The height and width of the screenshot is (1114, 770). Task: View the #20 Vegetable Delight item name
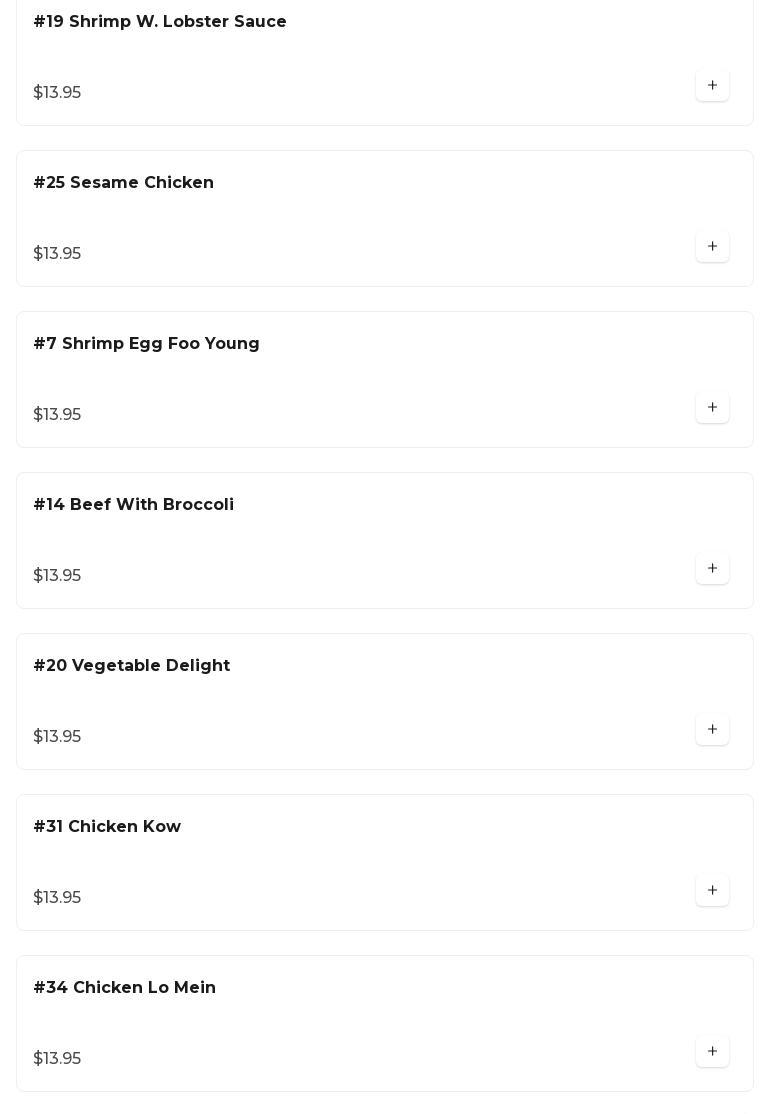click(x=132, y=666)
